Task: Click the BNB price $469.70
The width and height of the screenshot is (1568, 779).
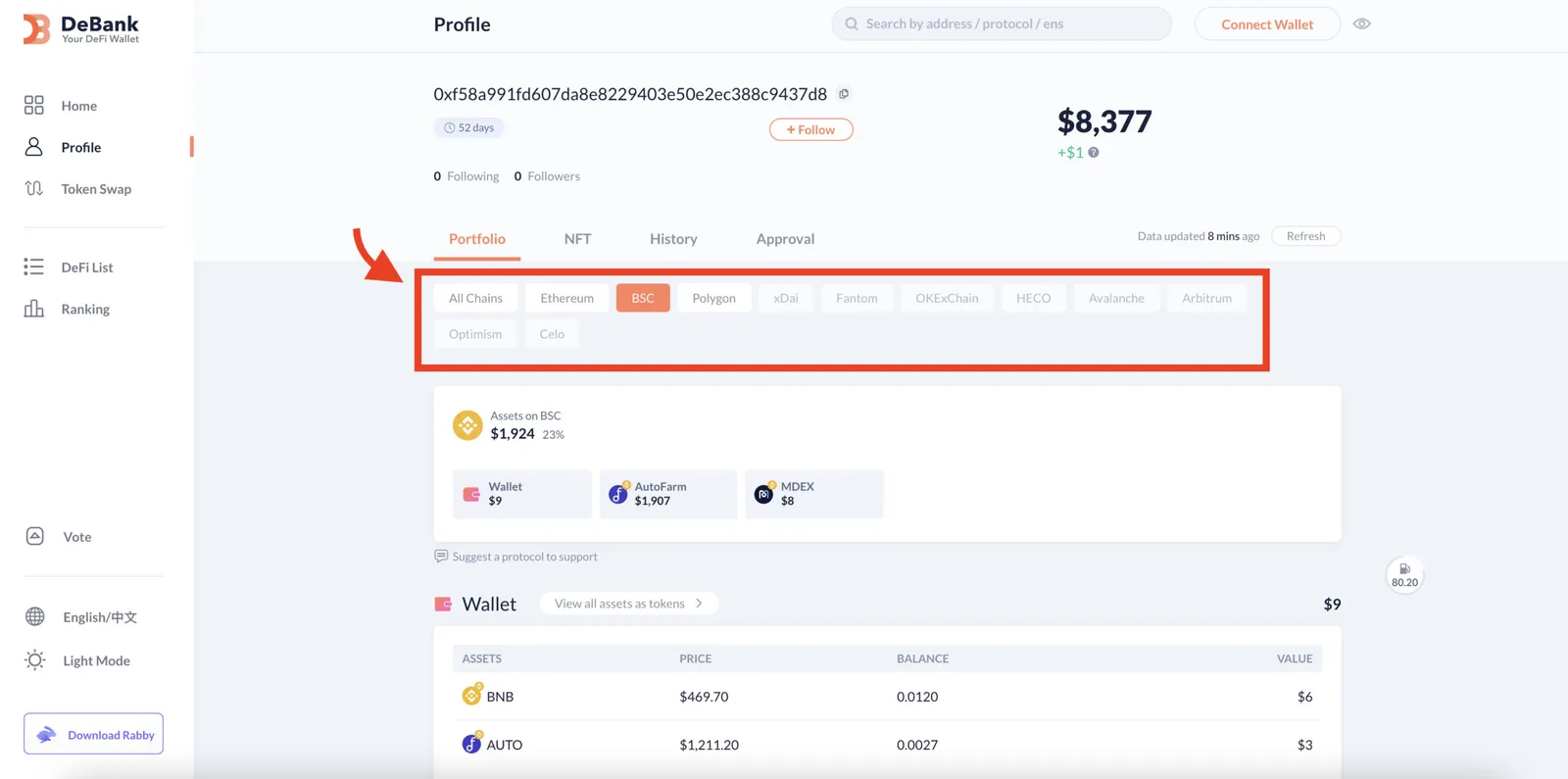Action: 704,697
